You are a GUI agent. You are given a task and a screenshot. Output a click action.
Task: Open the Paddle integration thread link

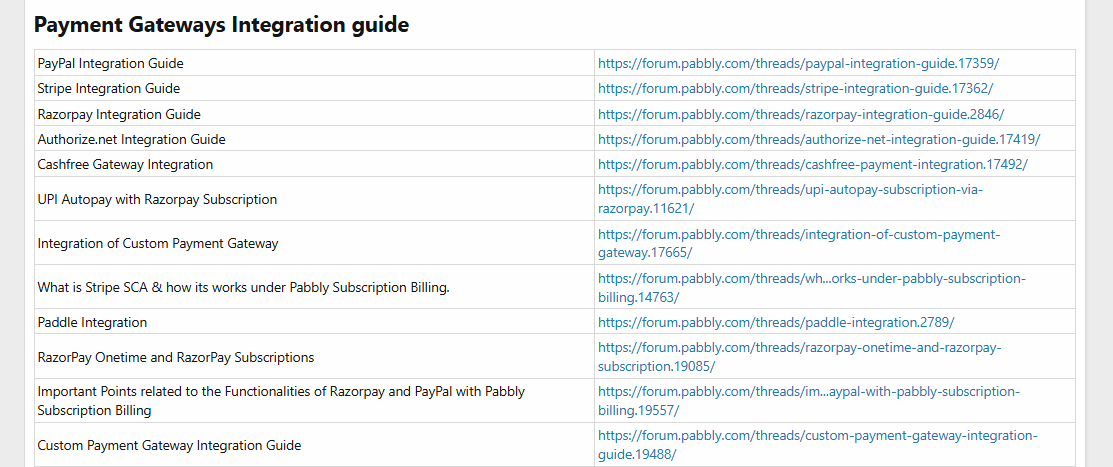coord(776,322)
